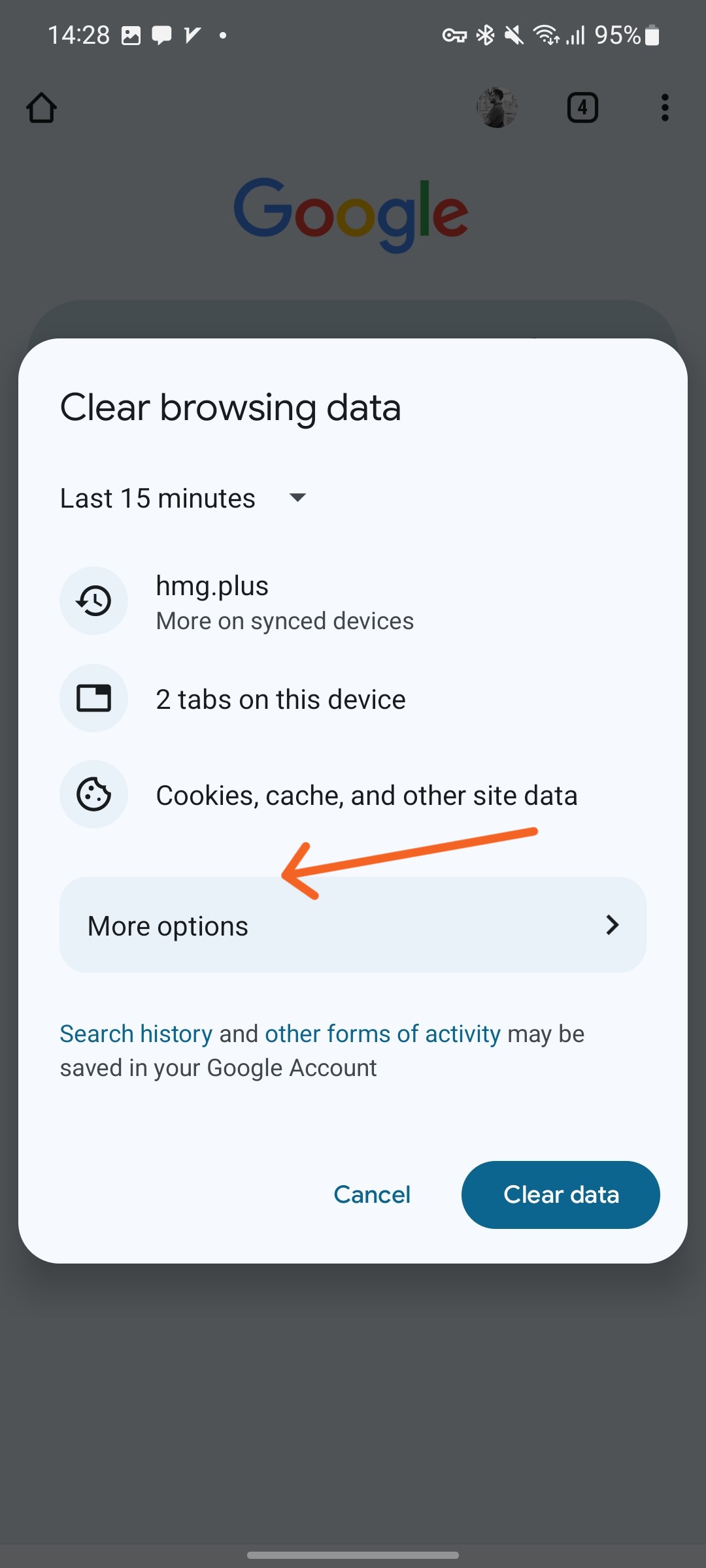Viewport: 706px width, 1568px height.
Task: Follow the other forms of activity link
Action: click(382, 1034)
